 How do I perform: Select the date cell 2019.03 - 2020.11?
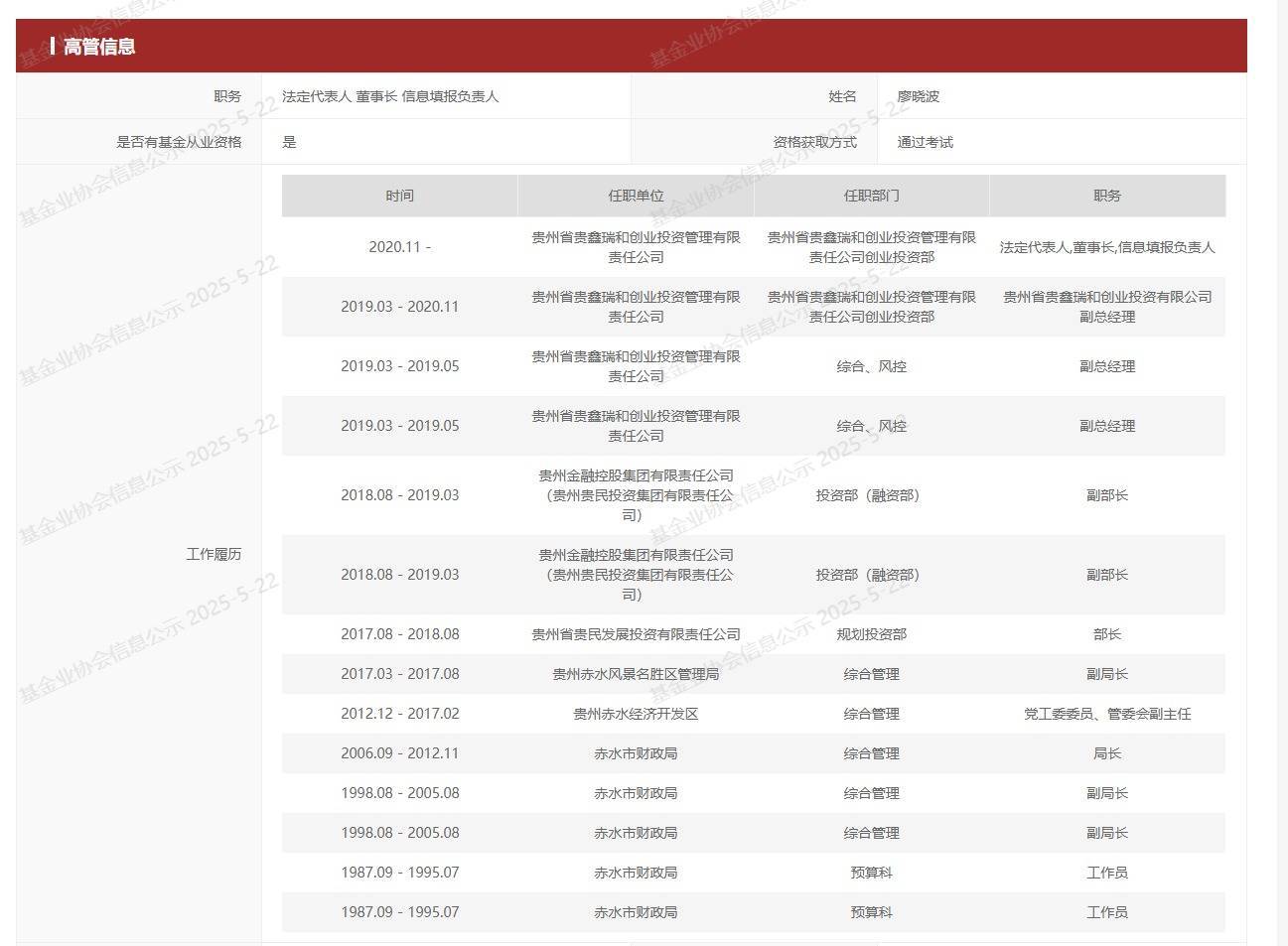tap(400, 307)
